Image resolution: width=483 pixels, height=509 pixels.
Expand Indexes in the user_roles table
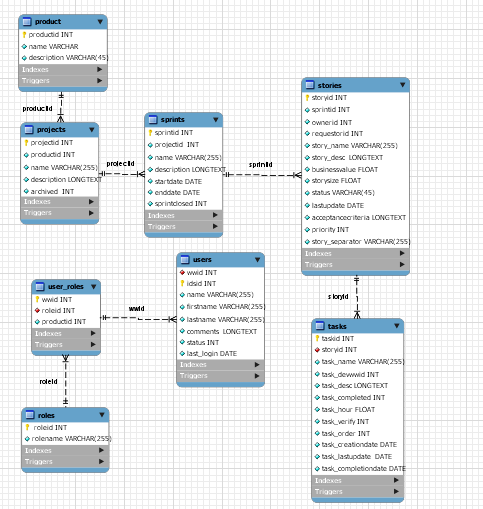pos(93,333)
